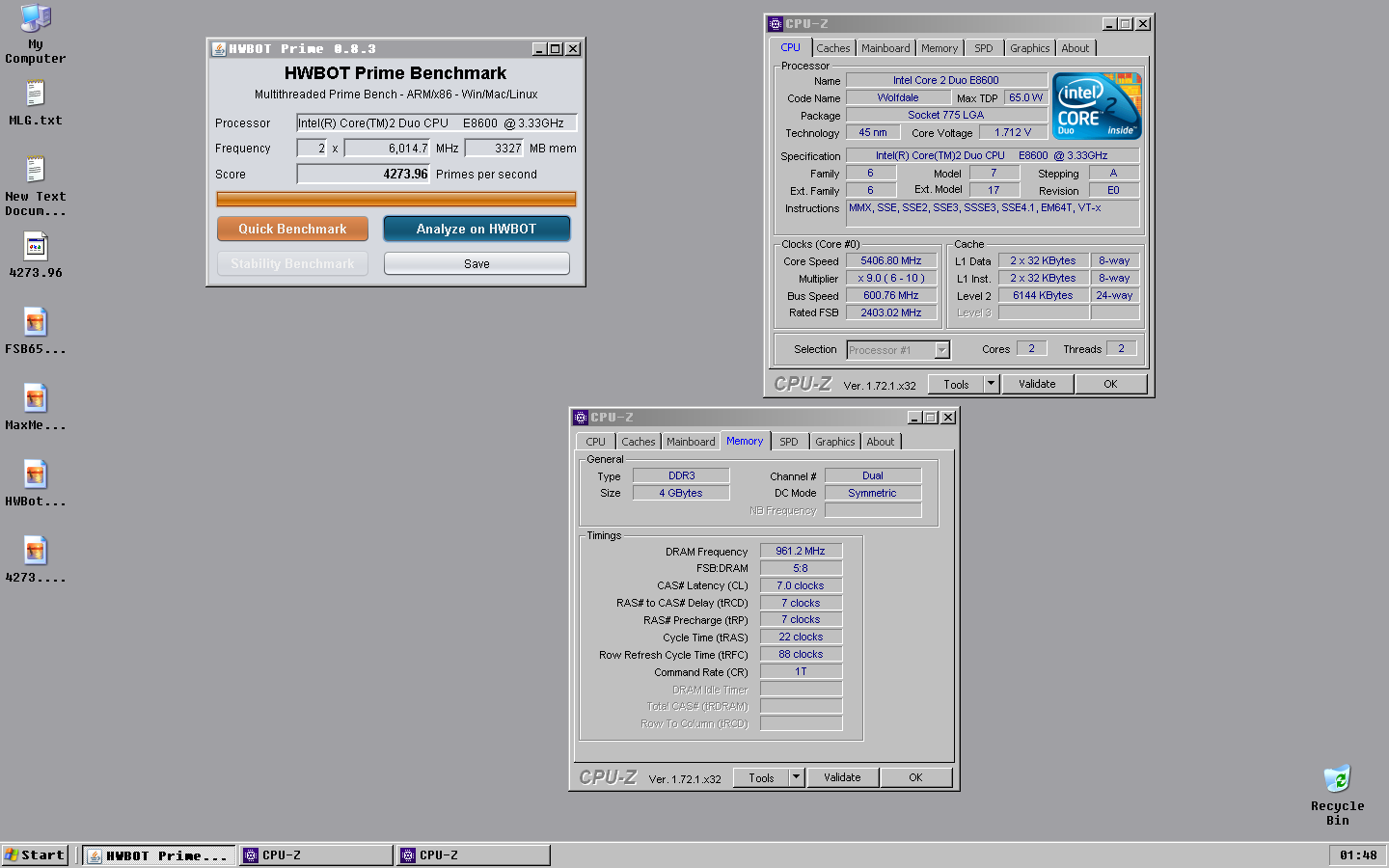
Task: Open Caches tab in the CPU window
Action: tap(833, 48)
